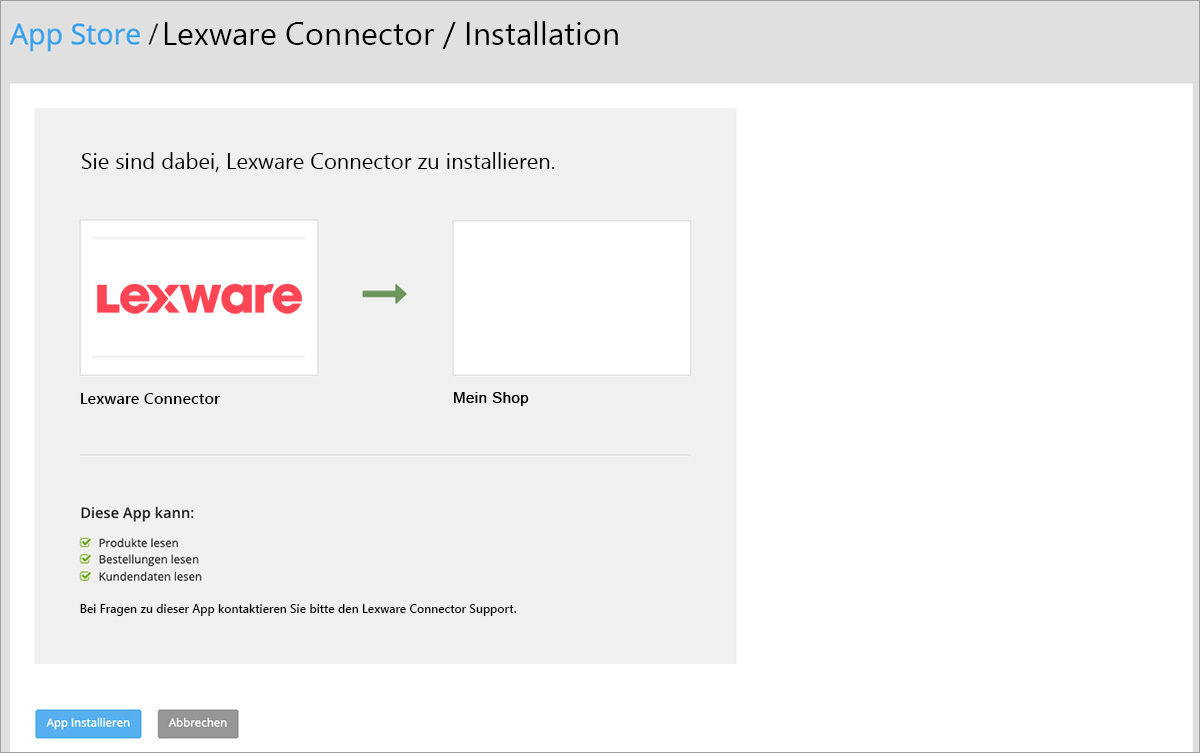Click the 'Lexware Connector / Installation' breadcrumb title
Image resolution: width=1200 pixels, height=753 pixels.
(x=391, y=35)
